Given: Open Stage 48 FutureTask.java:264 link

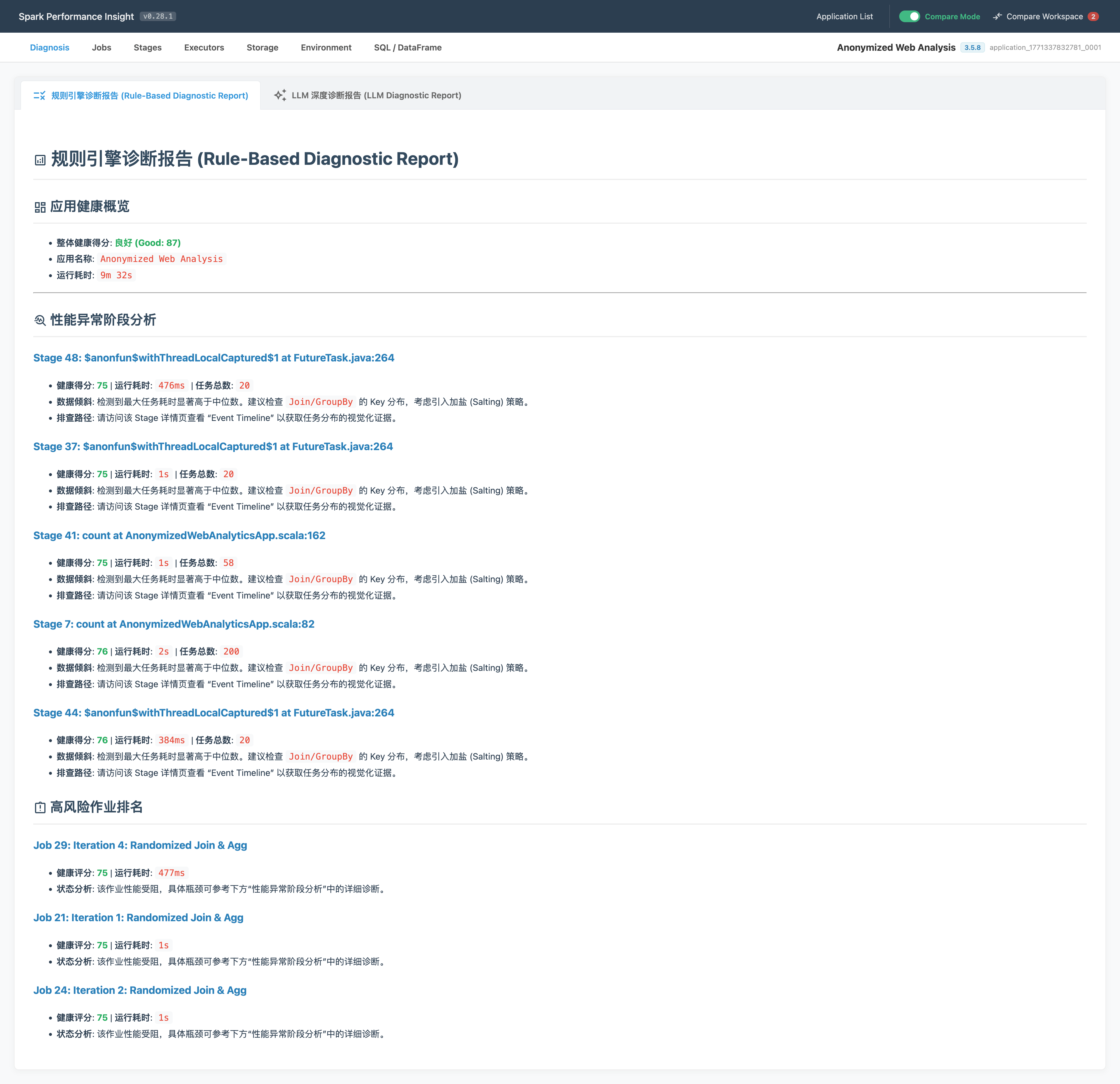Looking at the screenshot, I should [214, 358].
